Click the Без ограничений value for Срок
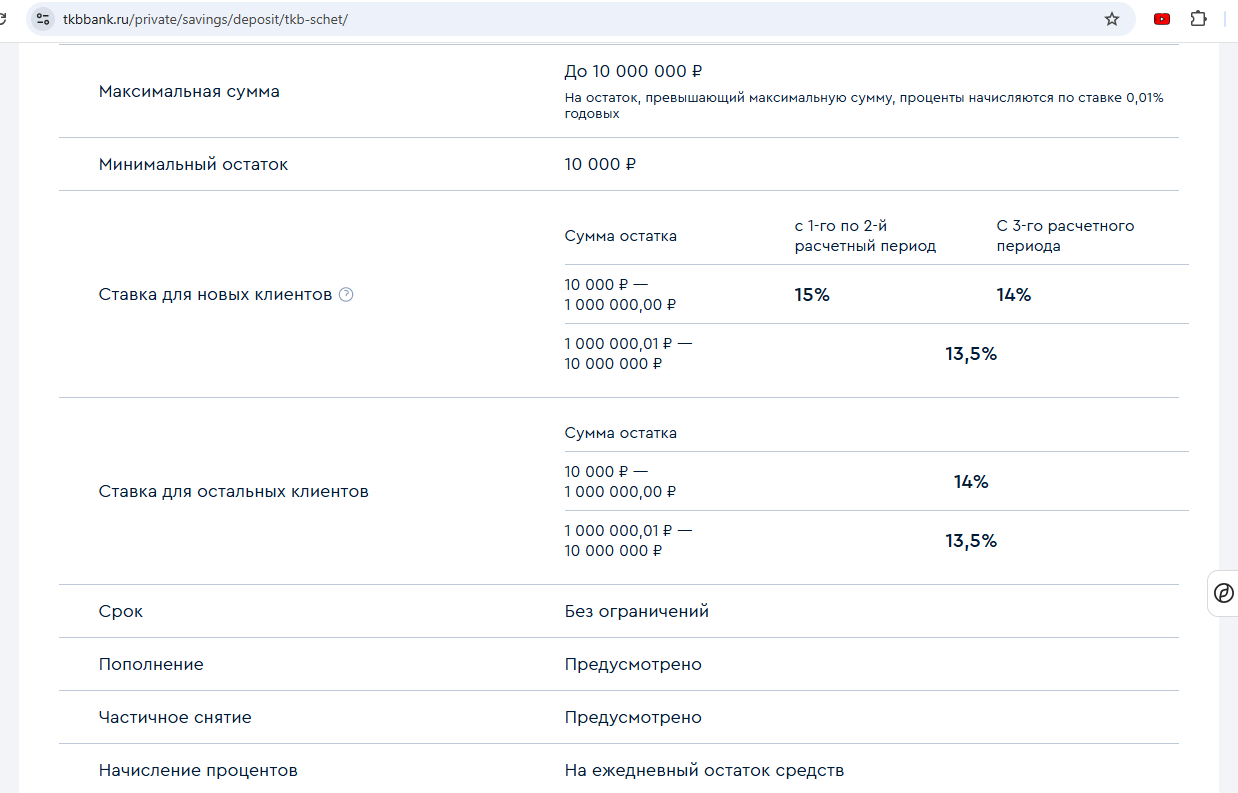The height and width of the screenshot is (793, 1238). click(x=636, y=611)
